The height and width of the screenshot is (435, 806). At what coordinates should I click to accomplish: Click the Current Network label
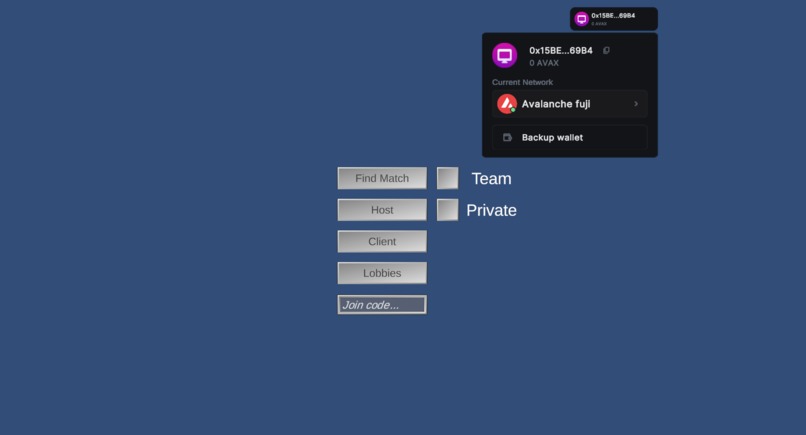[522, 82]
